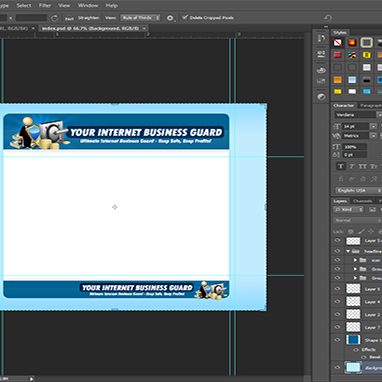Click the pixel layer filter icon

click(372, 209)
